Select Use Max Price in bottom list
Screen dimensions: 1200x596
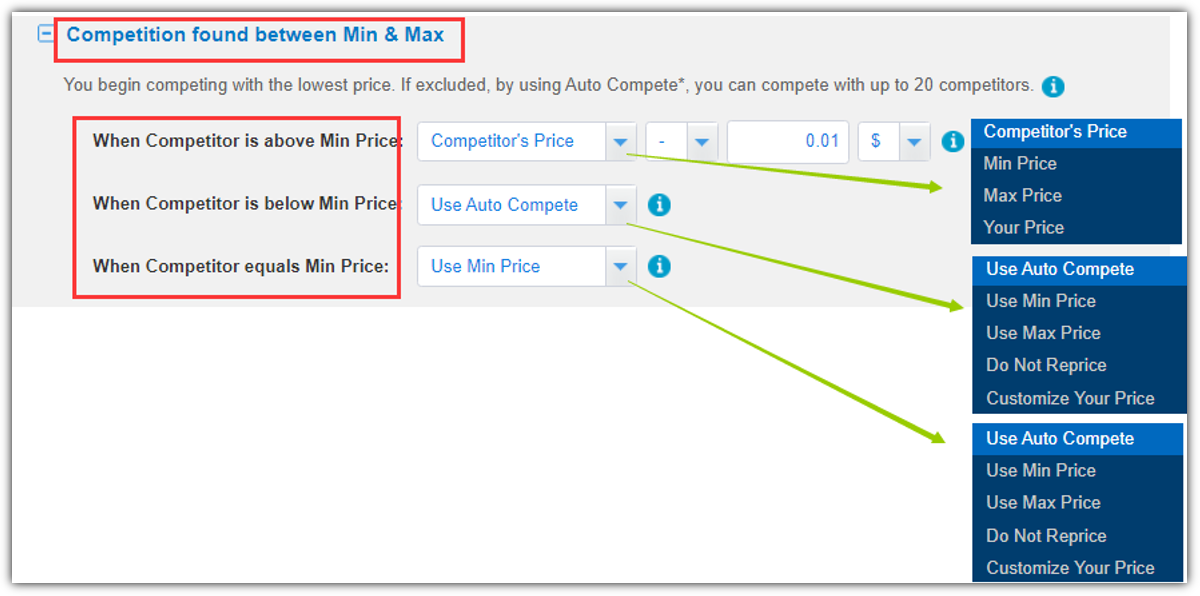point(1043,503)
